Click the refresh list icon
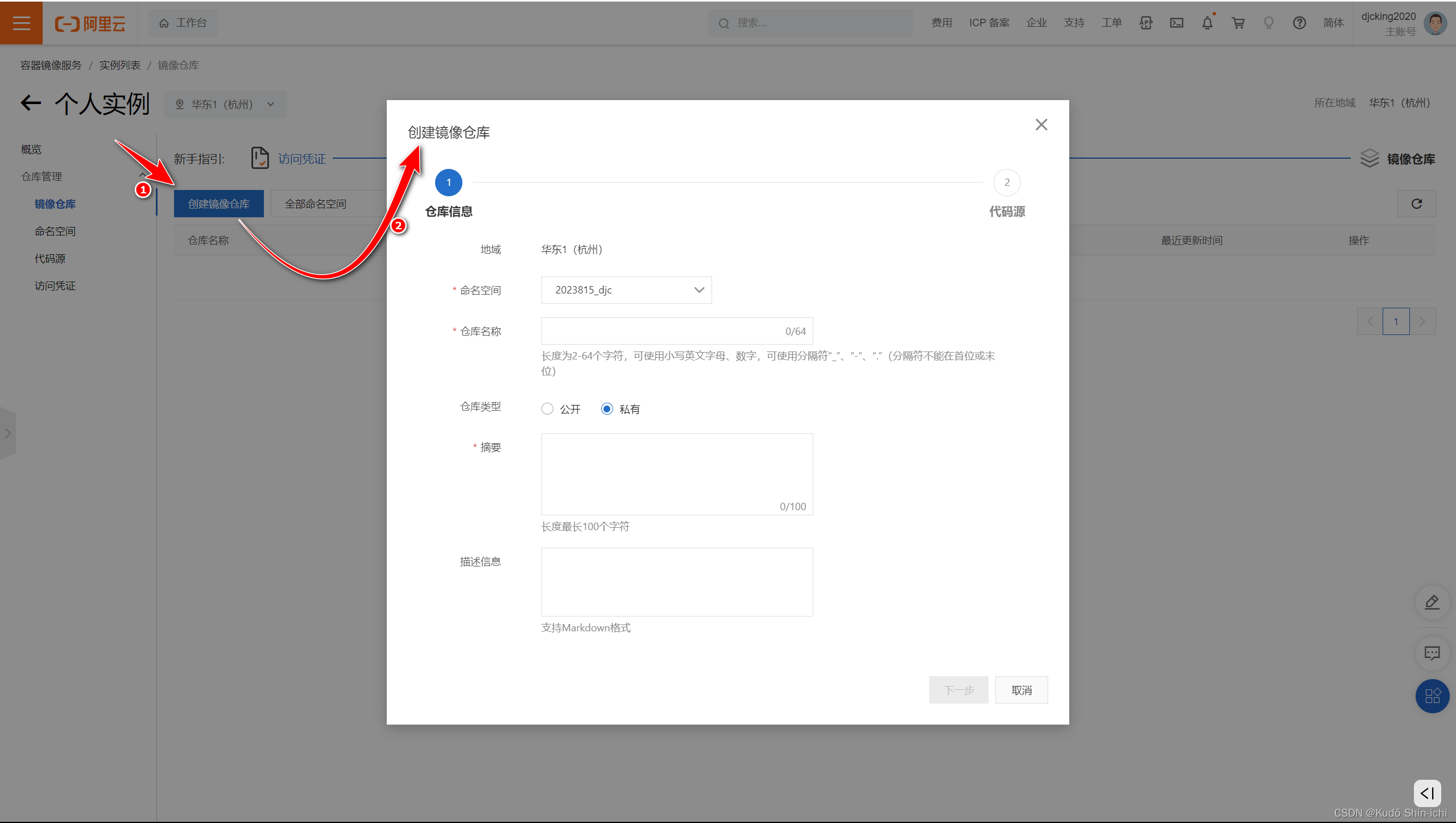 [x=1416, y=204]
